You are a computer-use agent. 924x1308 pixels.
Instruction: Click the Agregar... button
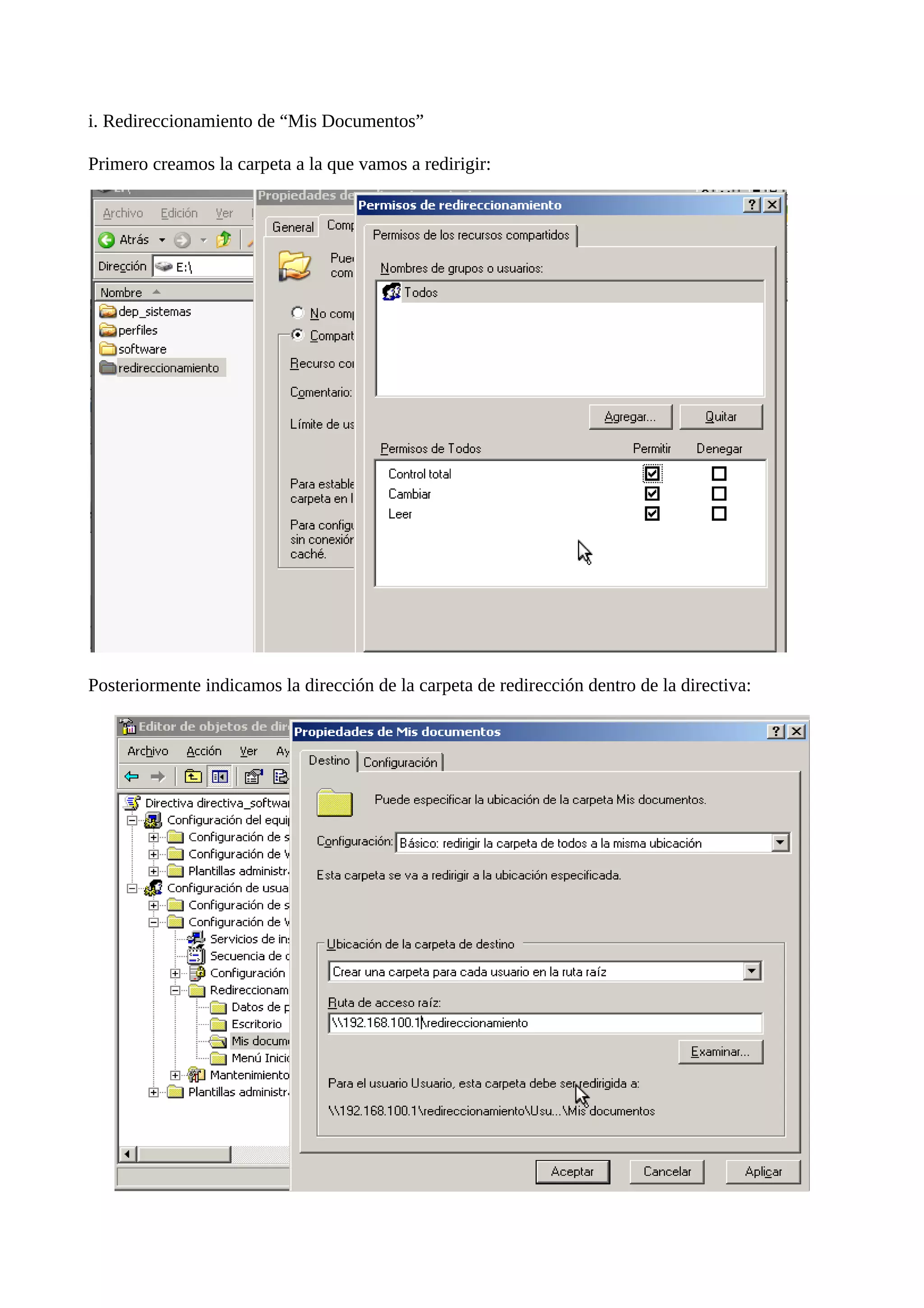[630, 417]
